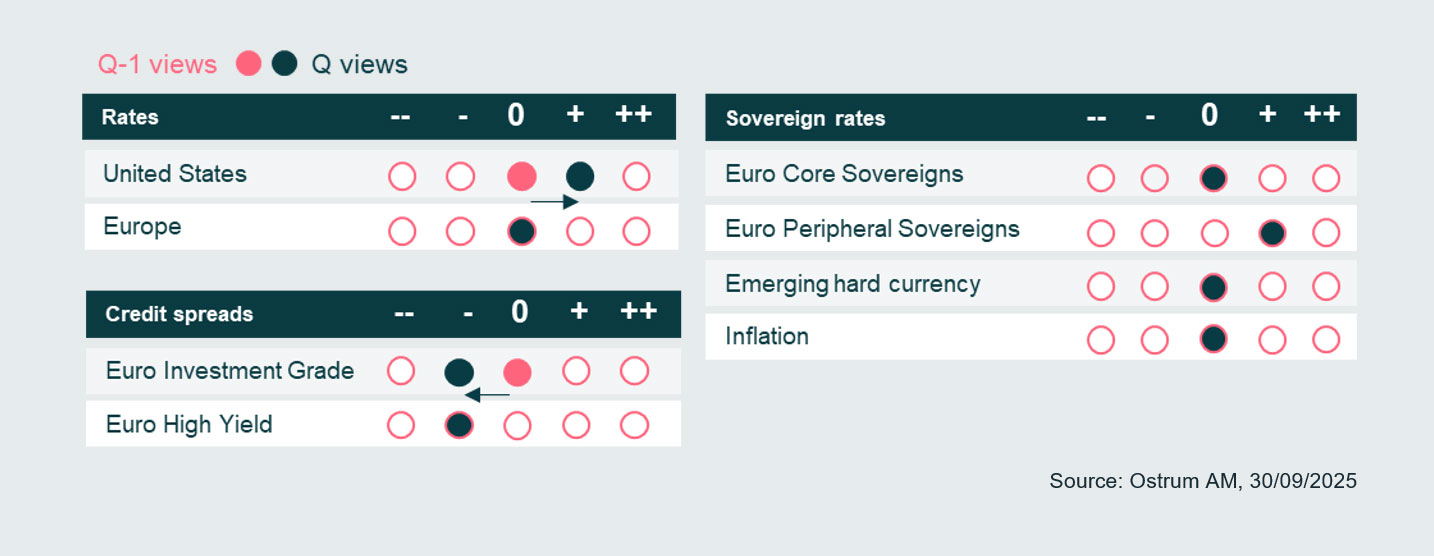Click the Credit spreads table header
This screenshot has height=556, width=1434.
(179, 314)
